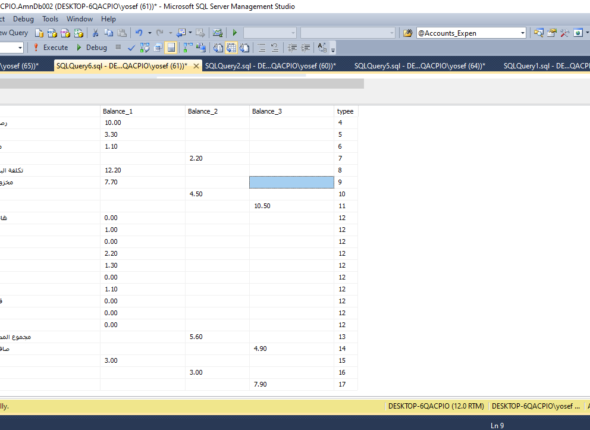Copy selection using toolbar Copy icon
The image size is (590, 430).
(109, 33)
